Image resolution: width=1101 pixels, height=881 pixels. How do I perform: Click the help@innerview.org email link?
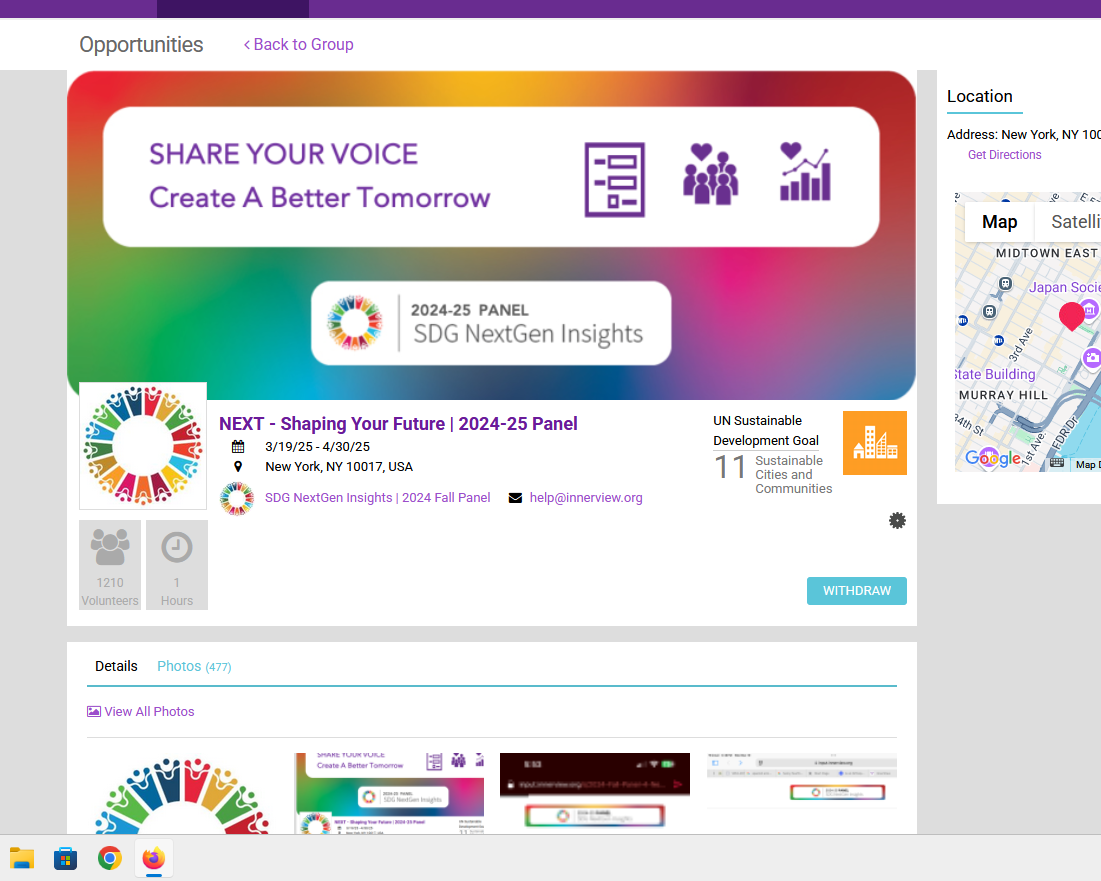(586, 498)
